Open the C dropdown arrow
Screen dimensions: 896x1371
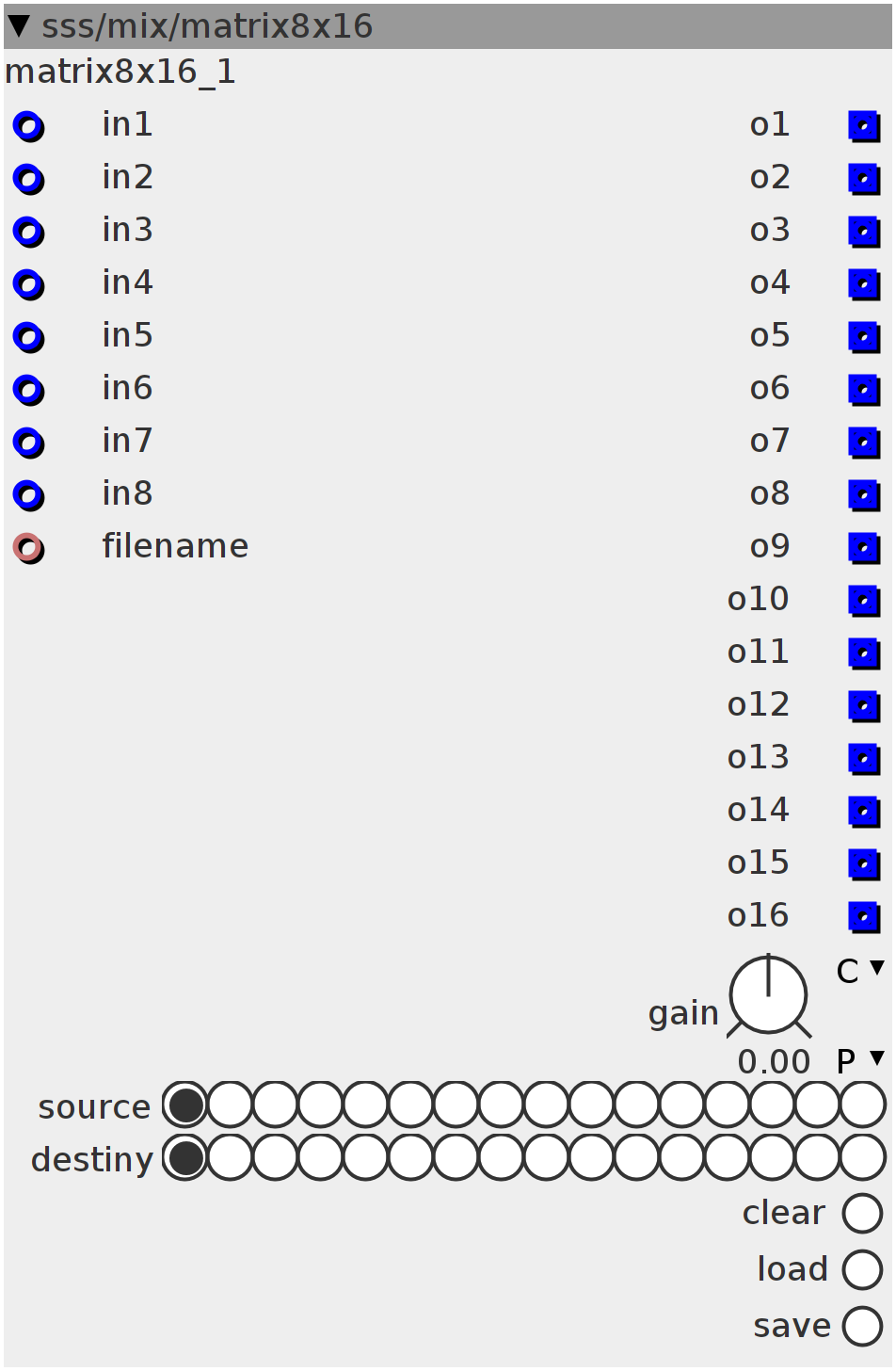[877, 967]
